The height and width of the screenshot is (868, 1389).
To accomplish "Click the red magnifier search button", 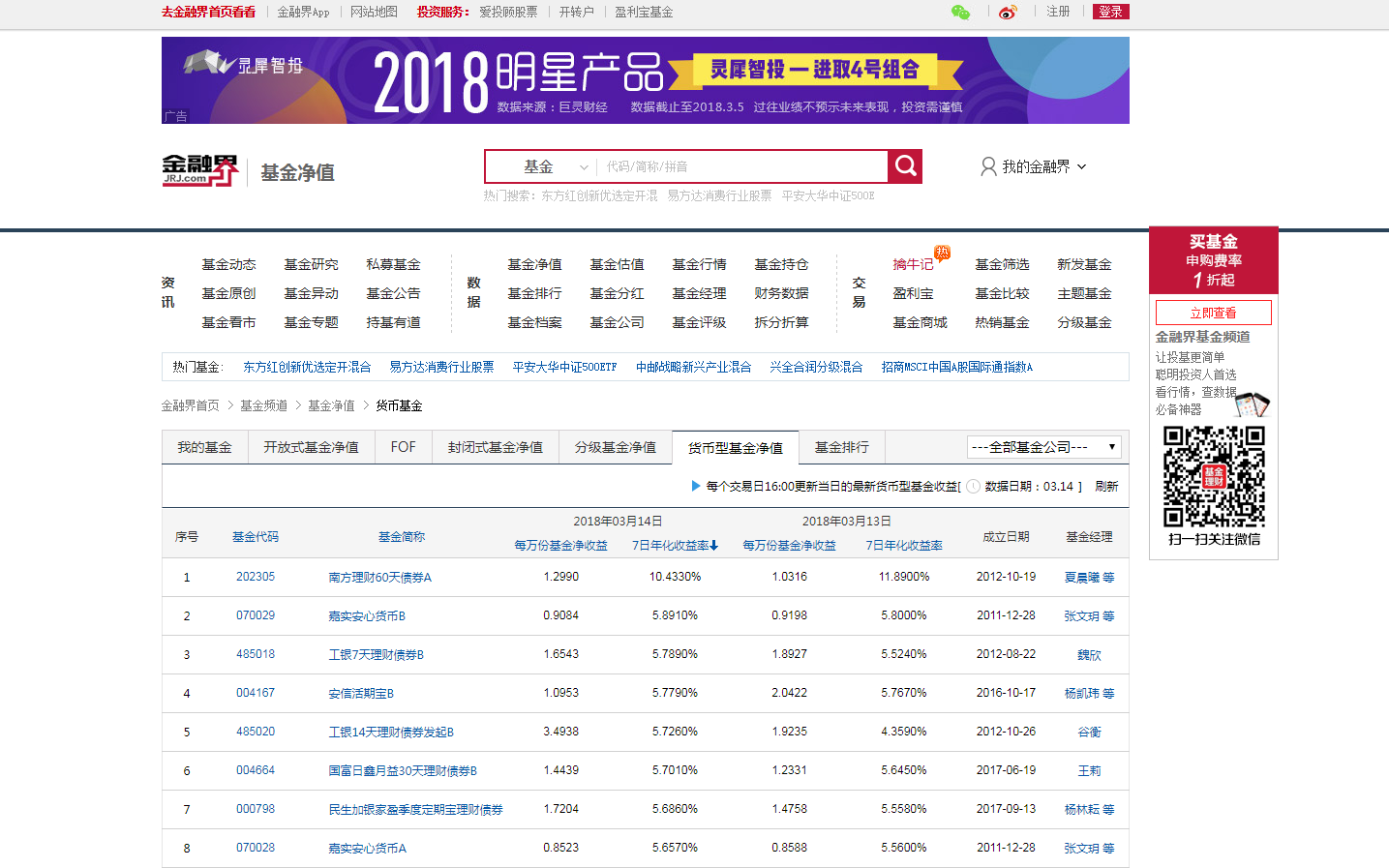I will [x=905, y=166].
